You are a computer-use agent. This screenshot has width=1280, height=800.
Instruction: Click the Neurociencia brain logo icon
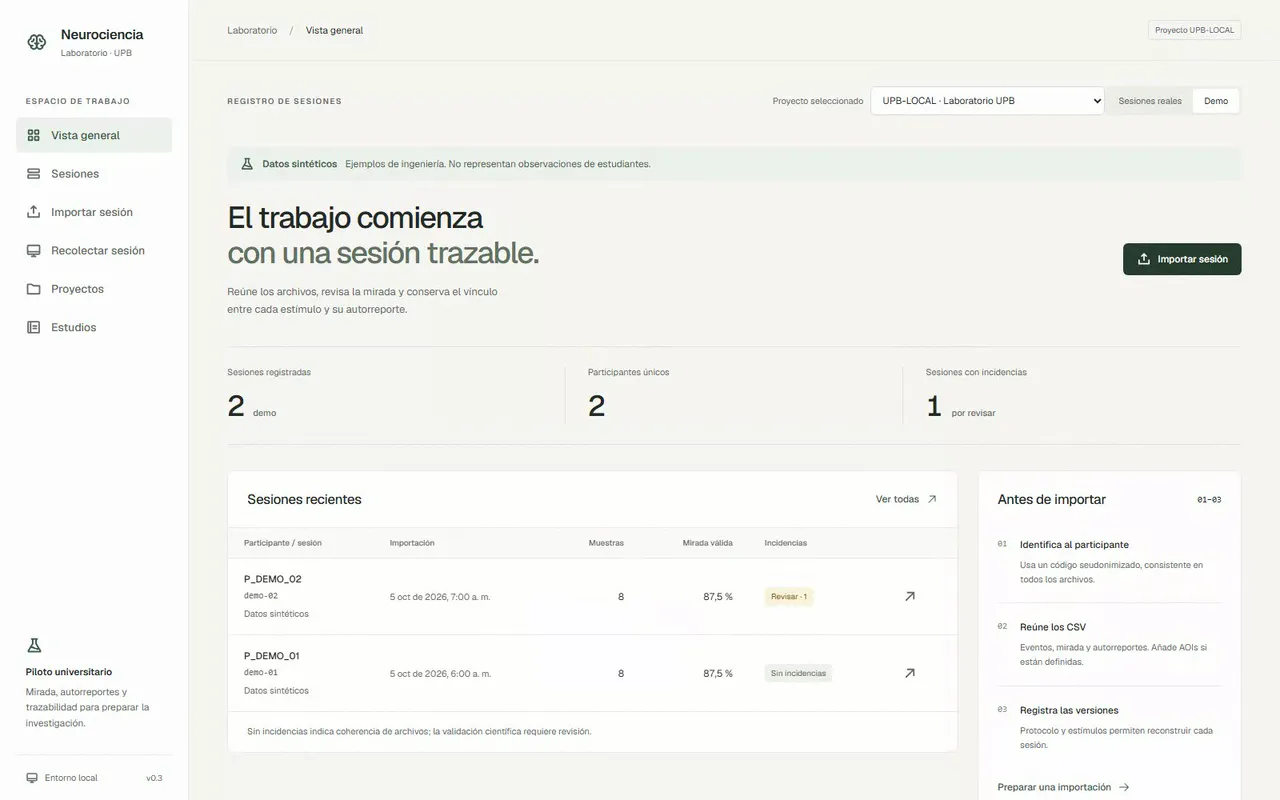point(37,42)
